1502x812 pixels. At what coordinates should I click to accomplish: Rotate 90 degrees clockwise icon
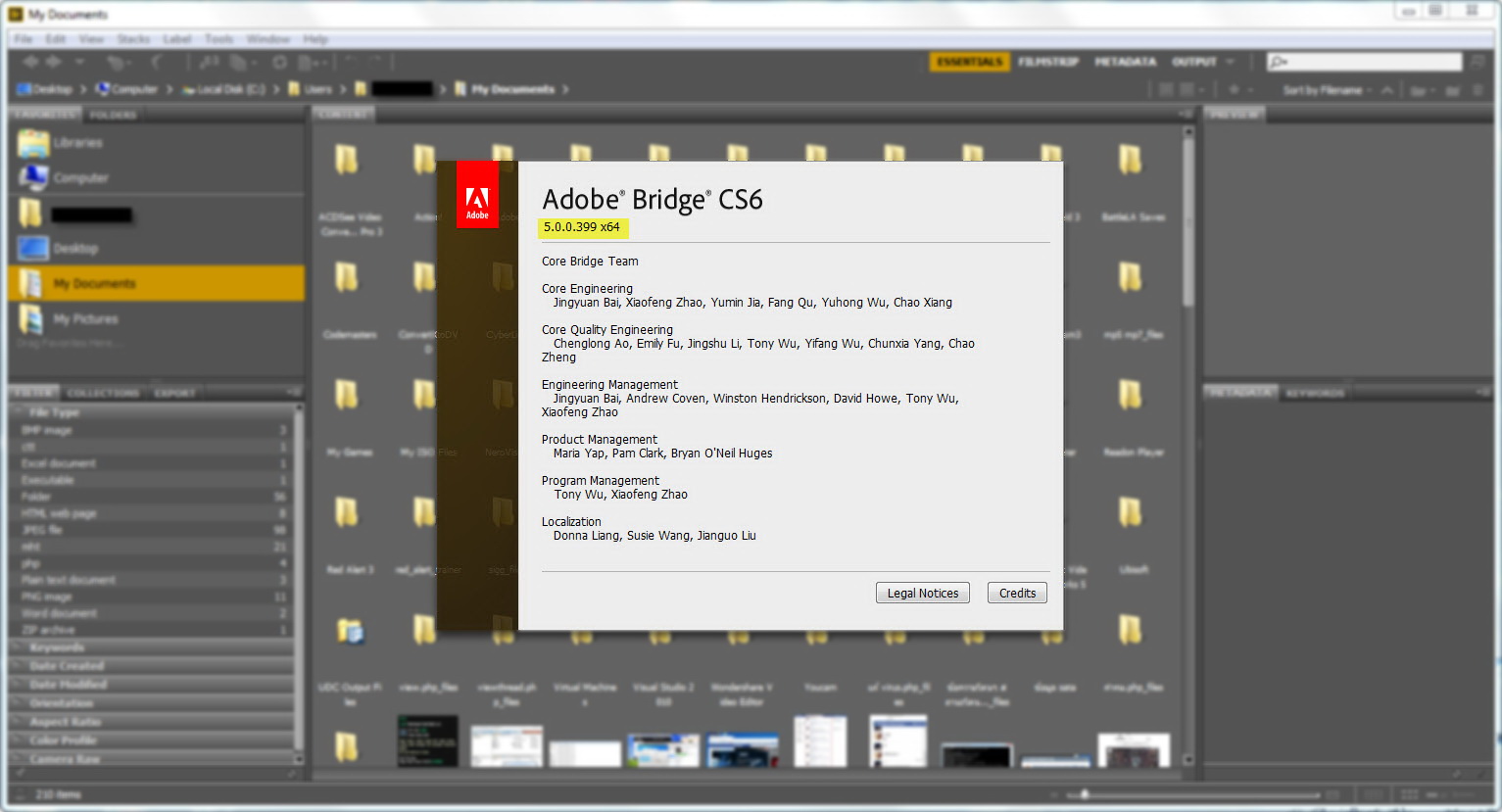374,62
